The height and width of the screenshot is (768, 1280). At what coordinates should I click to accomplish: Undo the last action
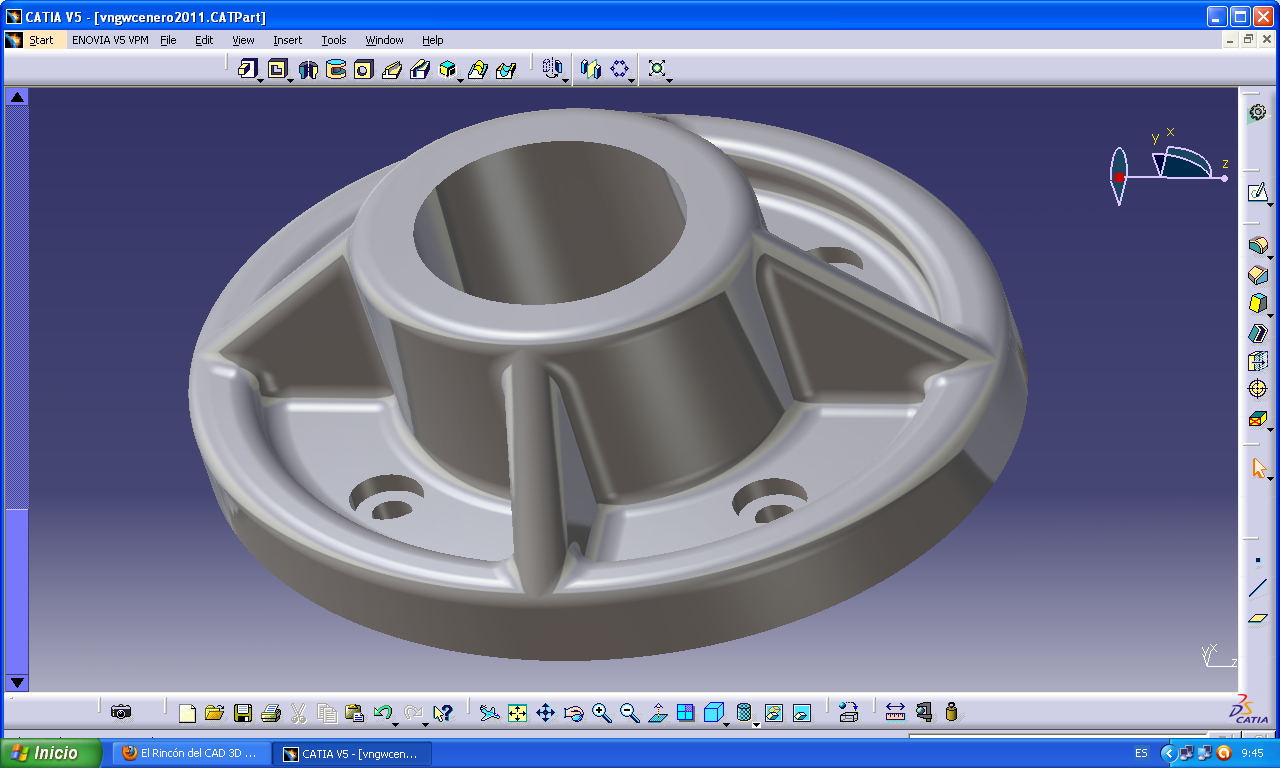[381, 712]
